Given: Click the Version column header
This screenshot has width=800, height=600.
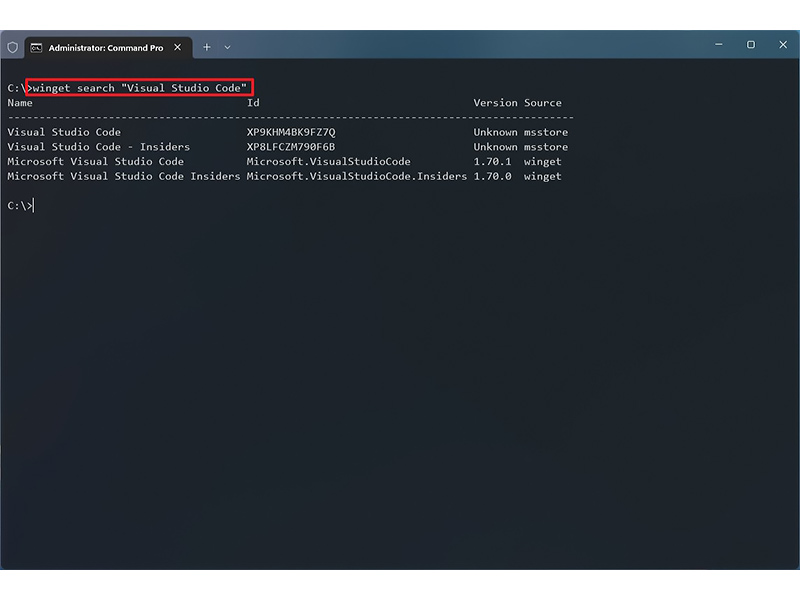Looking at the screenshot, I should (x=495, y=103).
